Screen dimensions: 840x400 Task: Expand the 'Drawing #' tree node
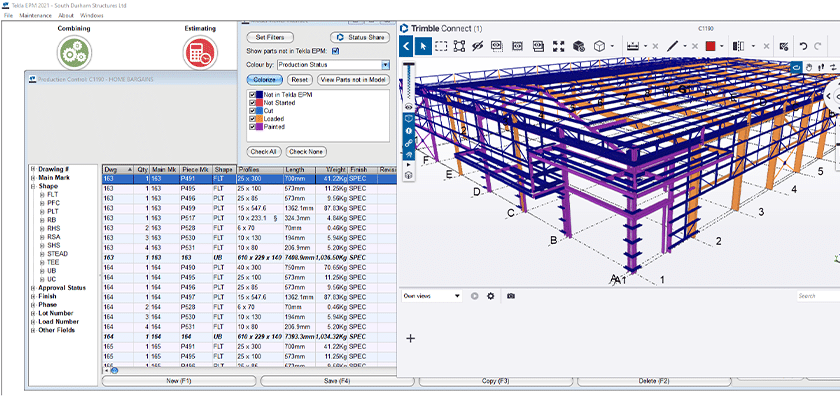pos(33,169)
